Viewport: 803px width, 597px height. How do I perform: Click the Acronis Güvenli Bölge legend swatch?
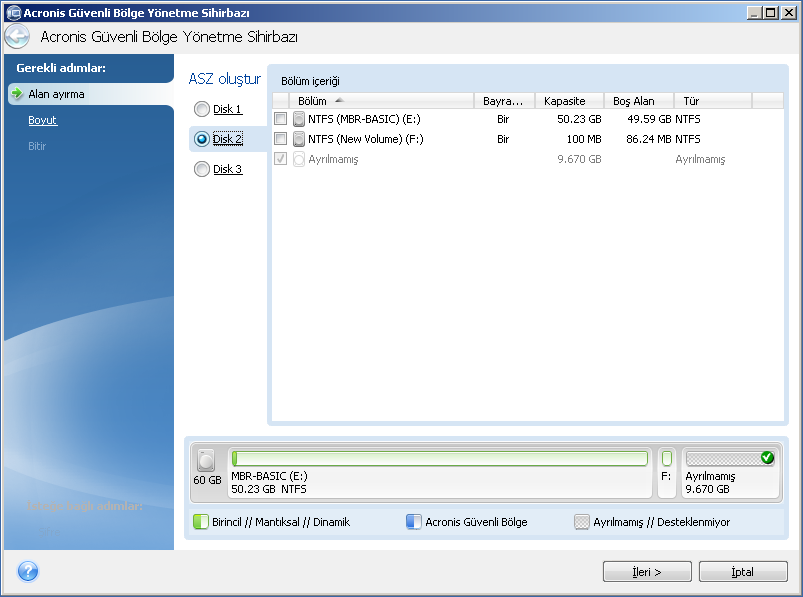point(413,522)
